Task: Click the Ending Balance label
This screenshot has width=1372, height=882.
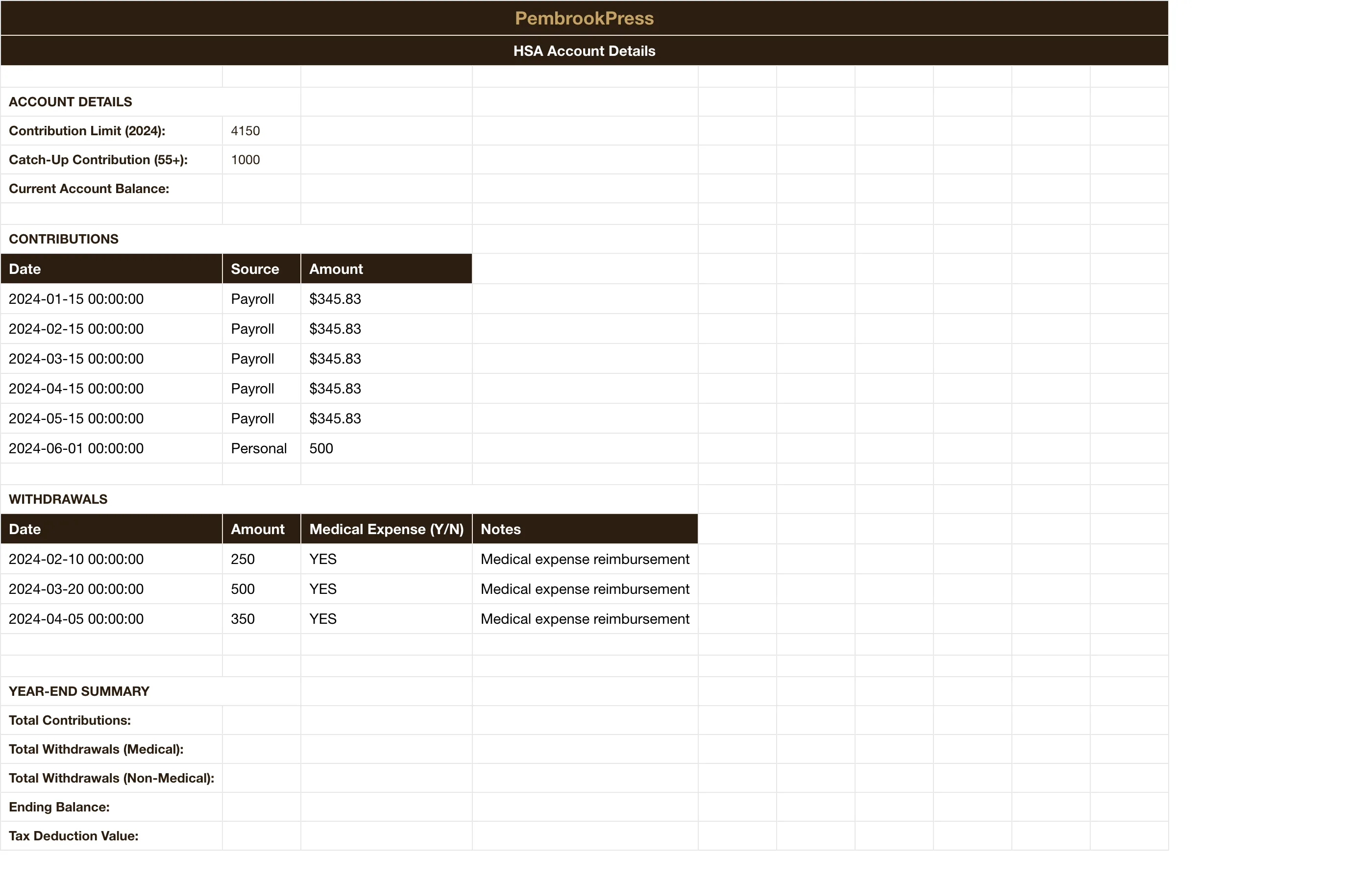Action: pyautogui.click(x=112, y=807)
